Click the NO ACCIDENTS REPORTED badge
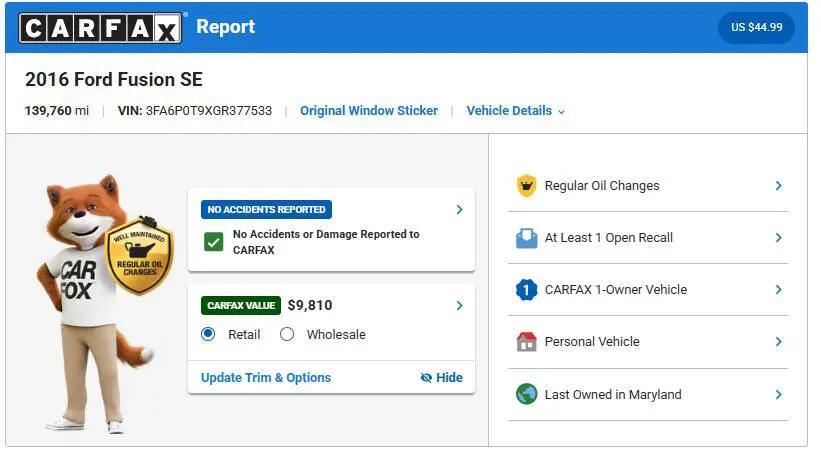The height and width of the screenshot is (451, 821). coord(266,210)
